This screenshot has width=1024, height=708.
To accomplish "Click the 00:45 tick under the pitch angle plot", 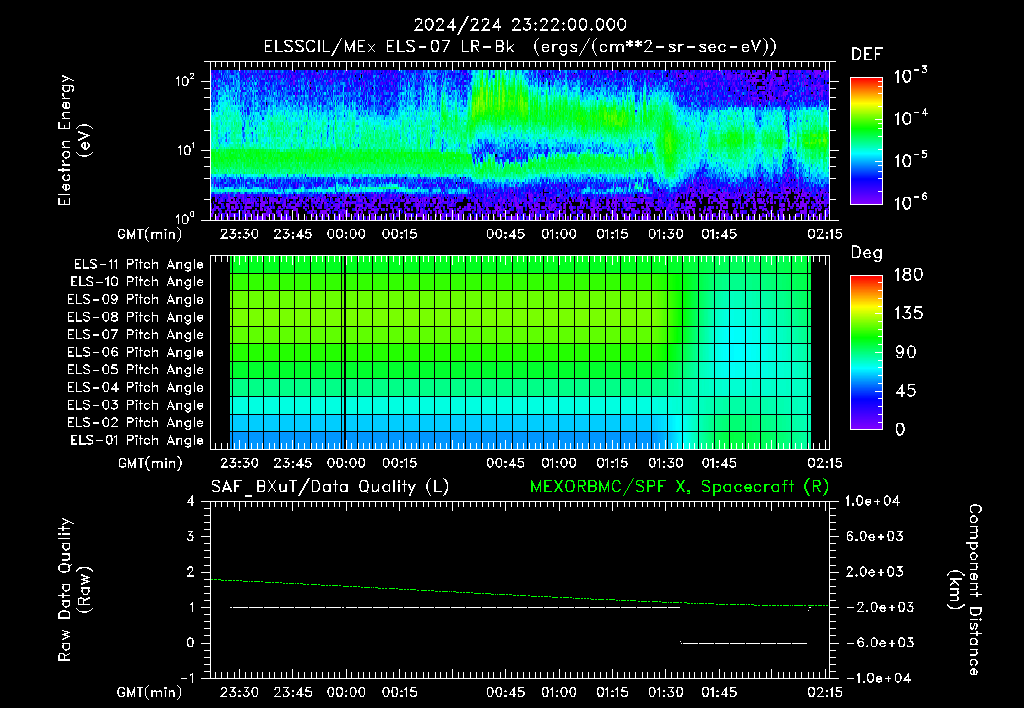I will point(505,463).
